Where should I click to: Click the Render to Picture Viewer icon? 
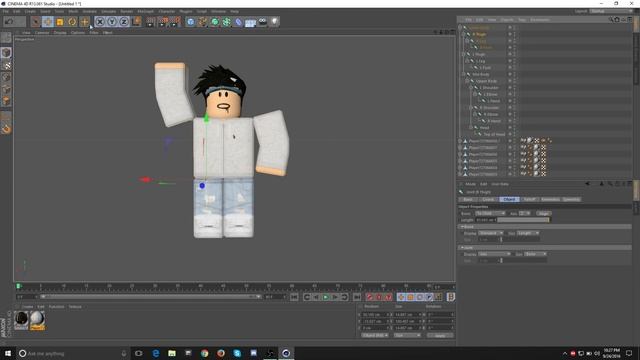click(x=163, y=22)
